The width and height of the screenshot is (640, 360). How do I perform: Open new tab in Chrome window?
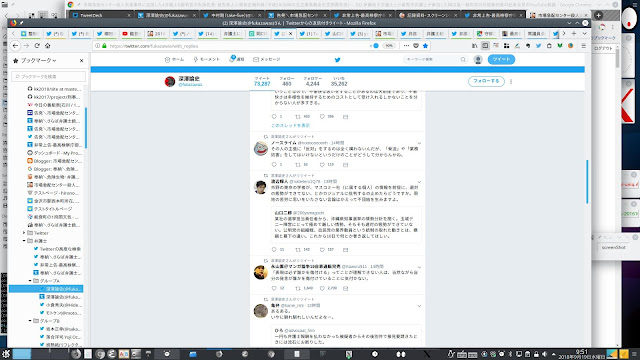[x=598, y=15]
